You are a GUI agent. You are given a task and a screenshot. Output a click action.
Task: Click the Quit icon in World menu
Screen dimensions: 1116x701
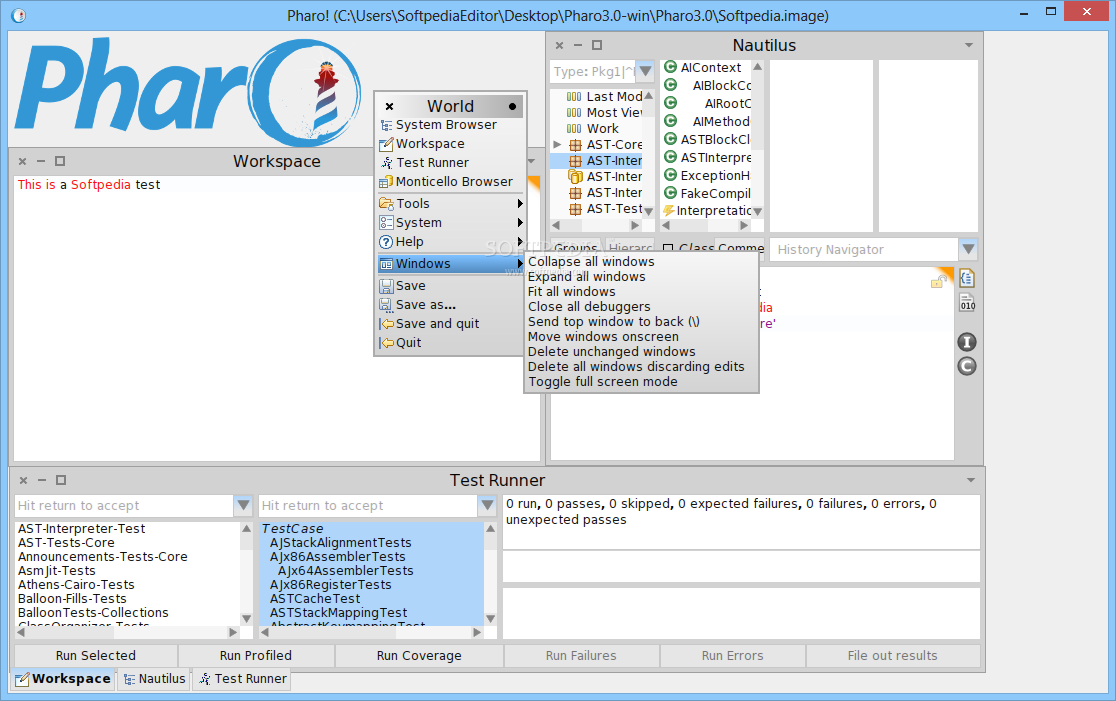click(x=386, y=343)
